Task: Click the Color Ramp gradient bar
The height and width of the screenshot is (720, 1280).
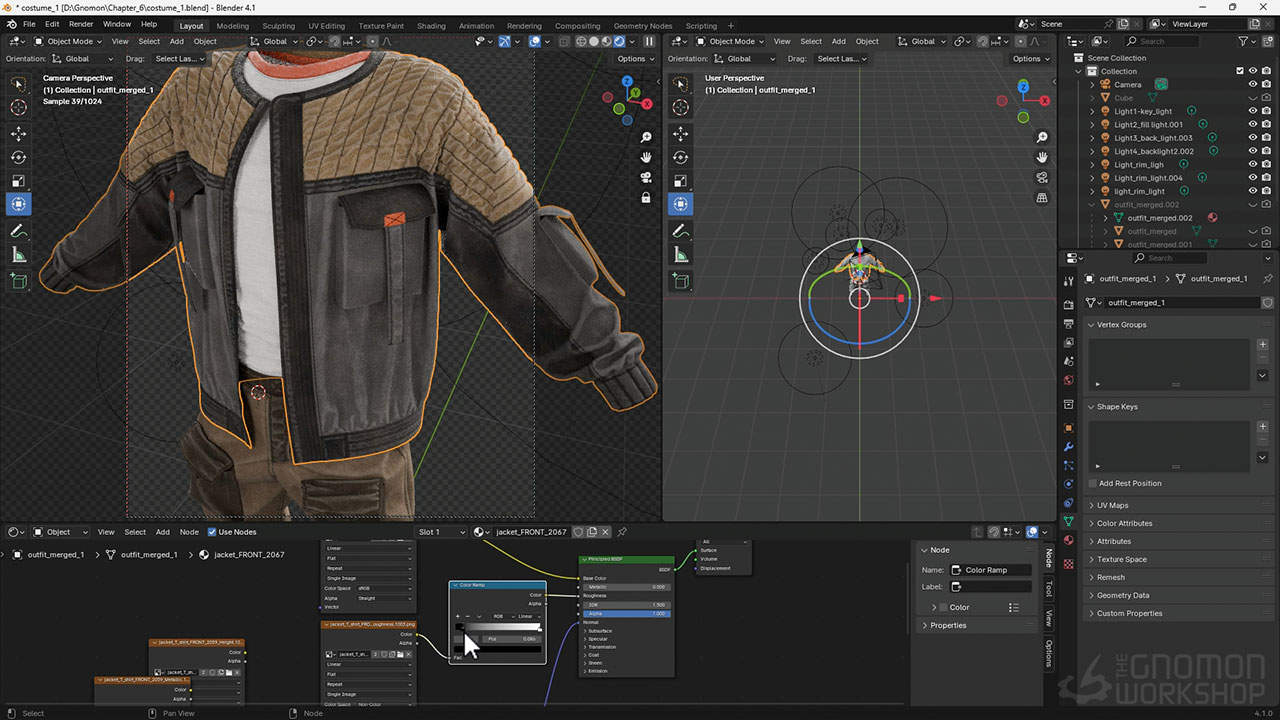Action: [x=498, y=628]
